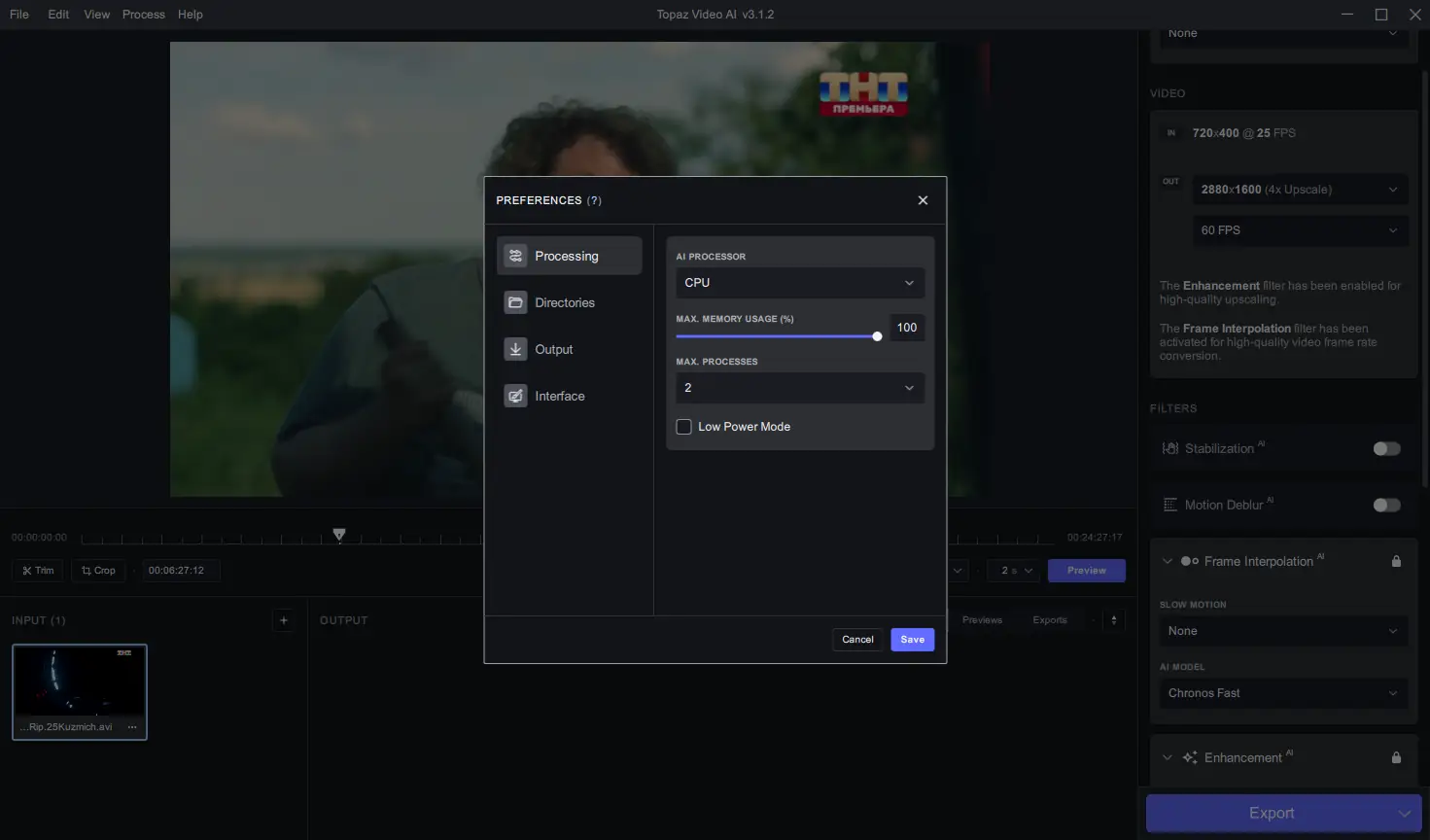Click the Max Memory Usage slider handle
Screen dimensions: 1430x840
(x=877, y=336)
